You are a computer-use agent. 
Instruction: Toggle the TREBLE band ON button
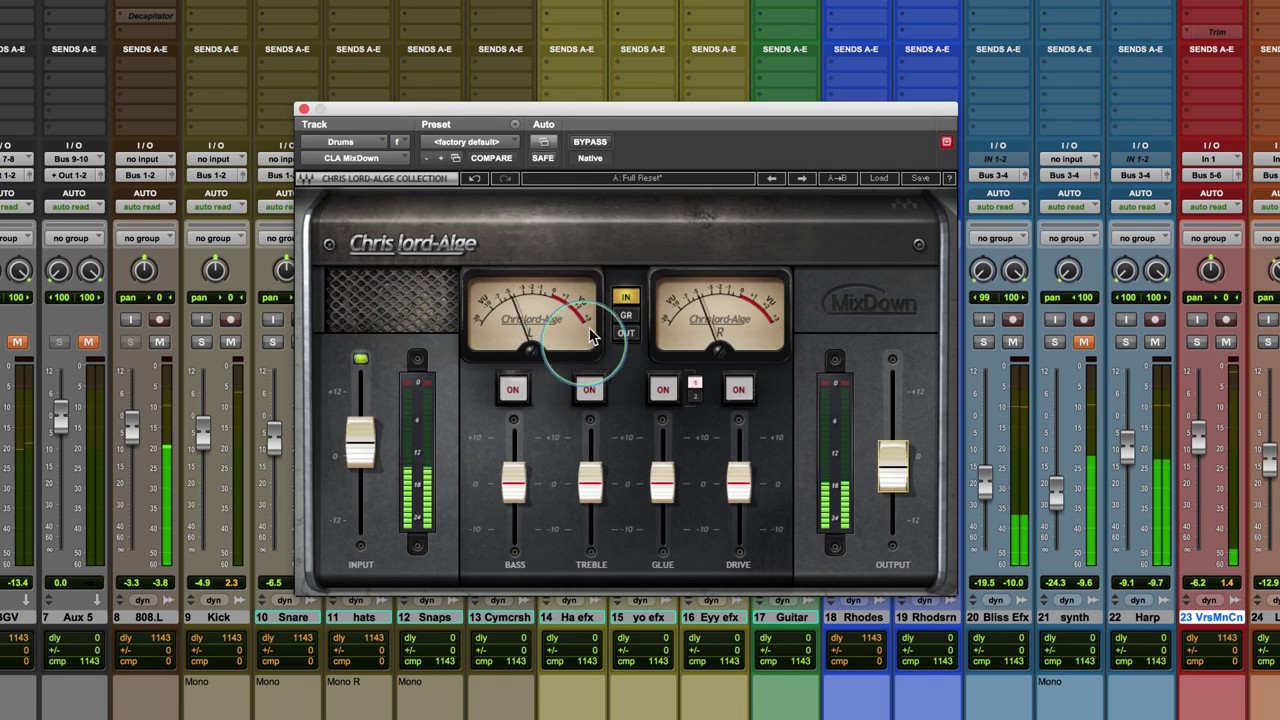pos(589,390)
